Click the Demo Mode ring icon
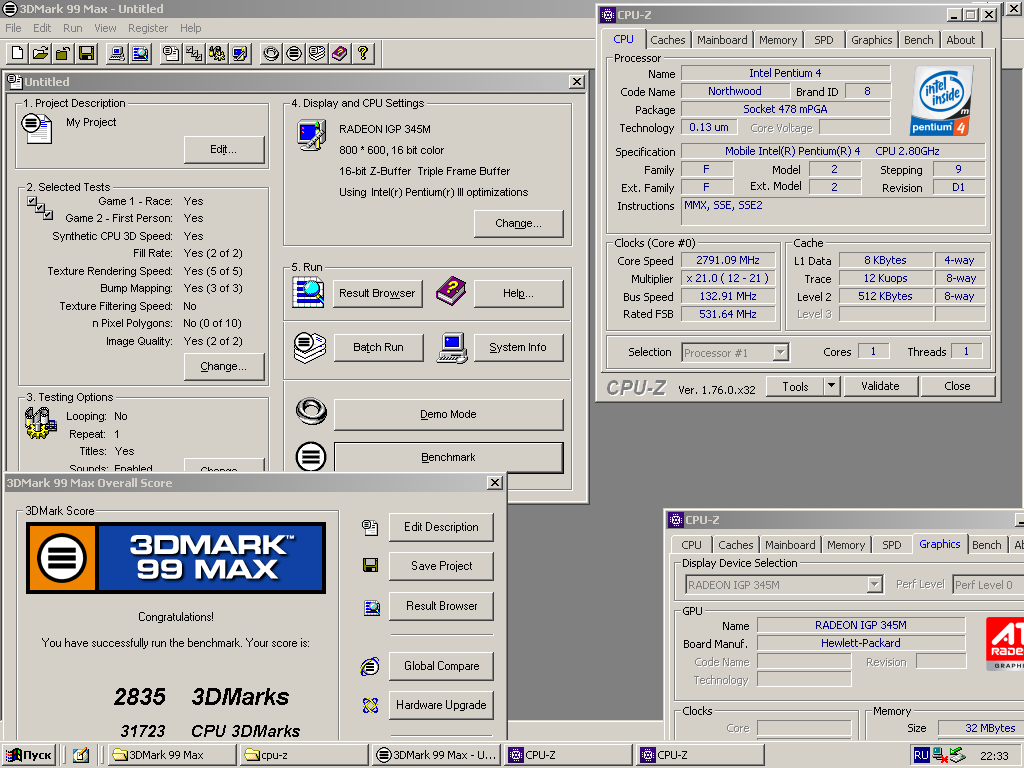 pos(311,411)
